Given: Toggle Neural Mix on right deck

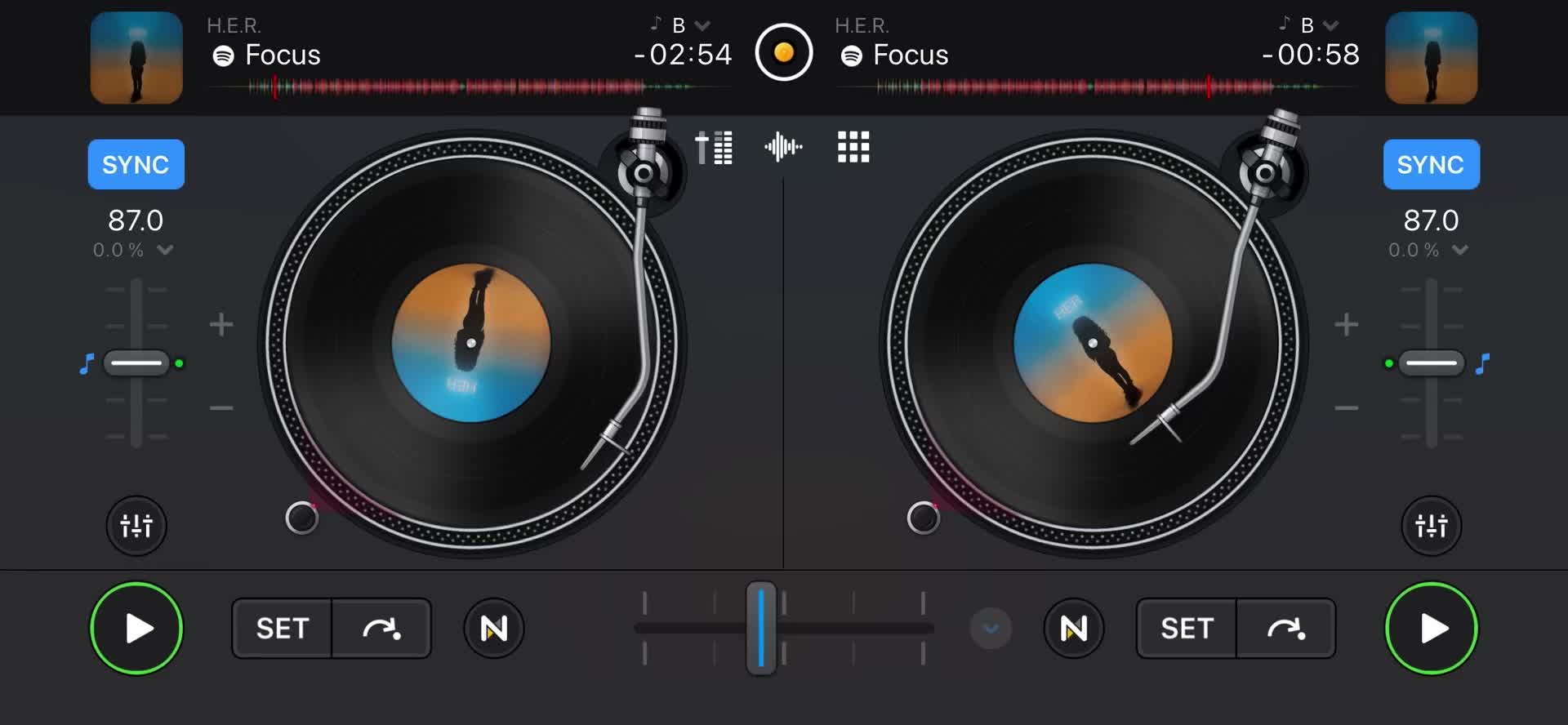Looking at the screenshot, I should coord(1073,629).
